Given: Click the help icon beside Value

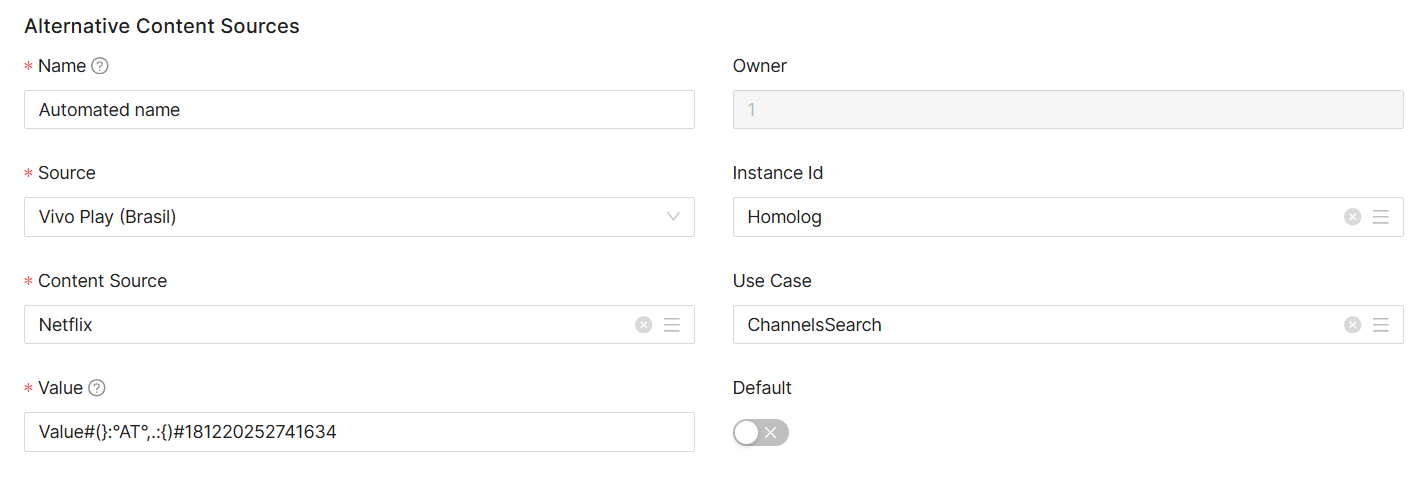Looking at the screenshot, I should click(x=97, y=388).
